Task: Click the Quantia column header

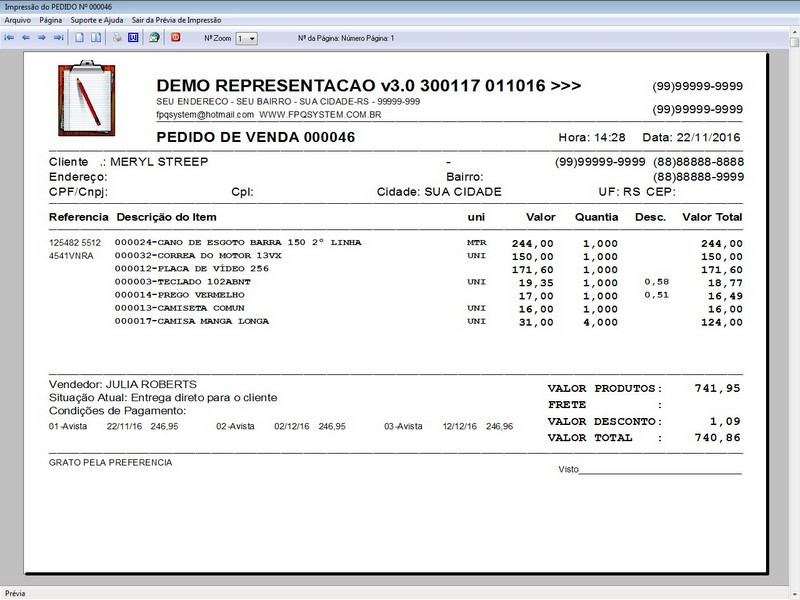Action: click(596, 217)
